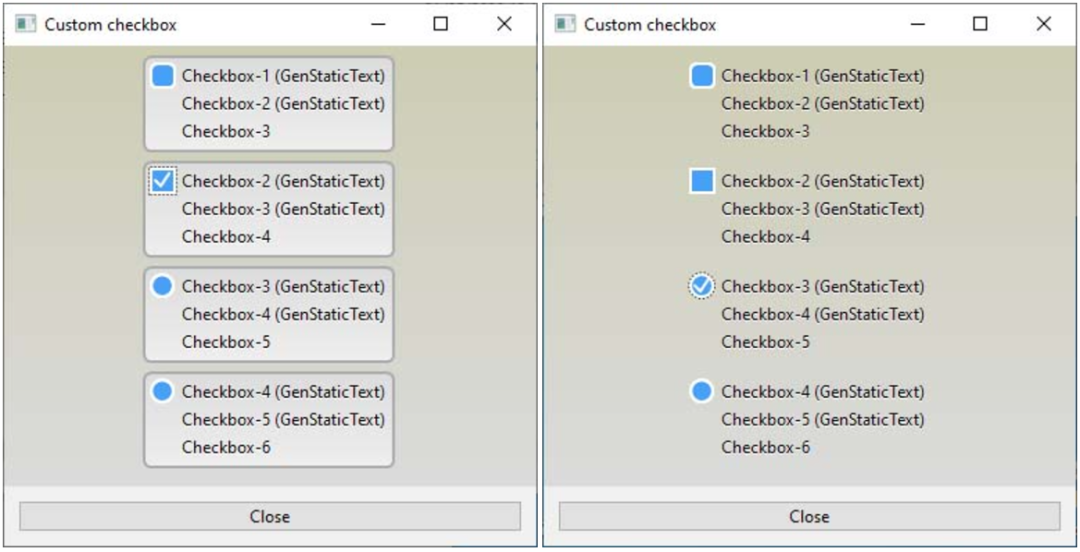This screenshot has width=1080, height=552.
Task: Close left window using title bar X
Action: pyautogui.click(x=504, y=24)
